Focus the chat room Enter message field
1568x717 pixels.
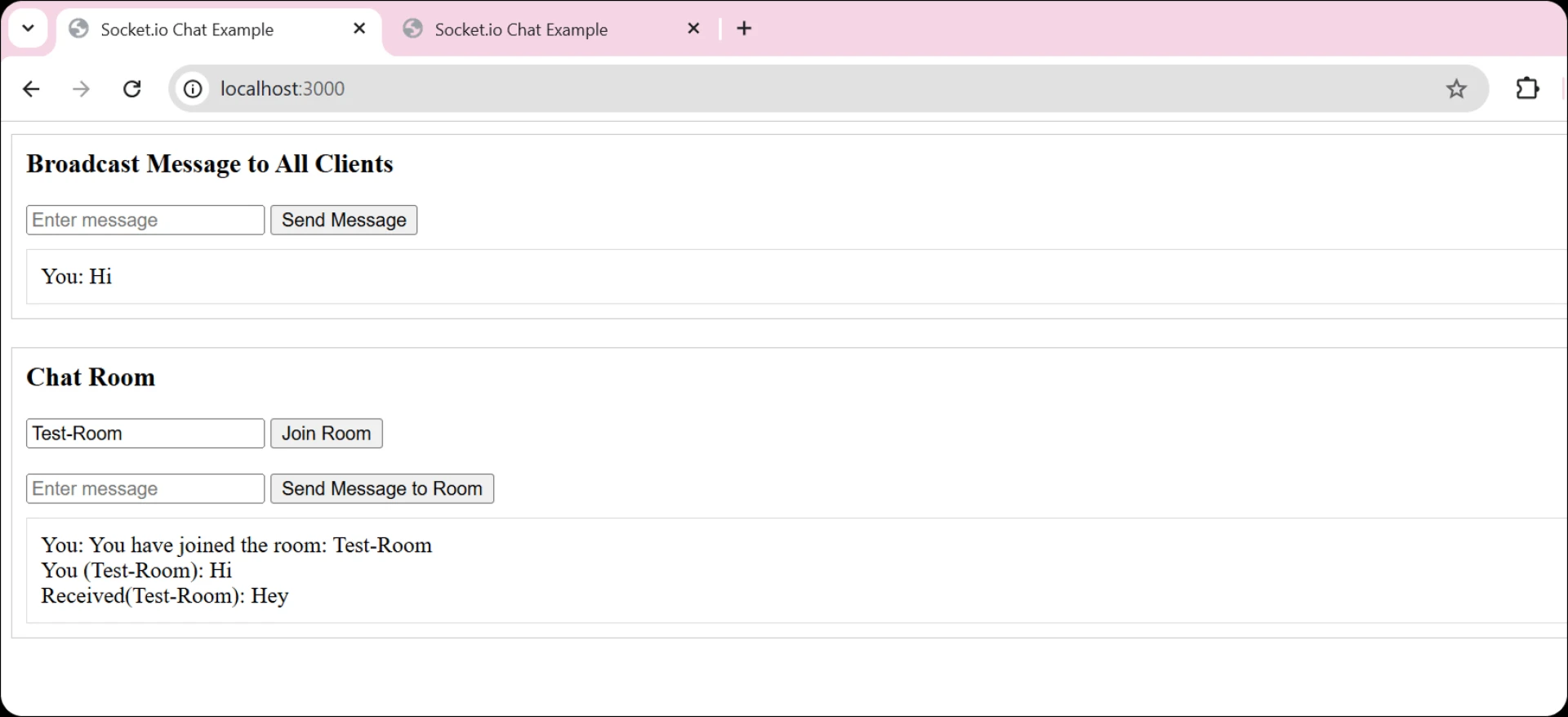[145, 489]
